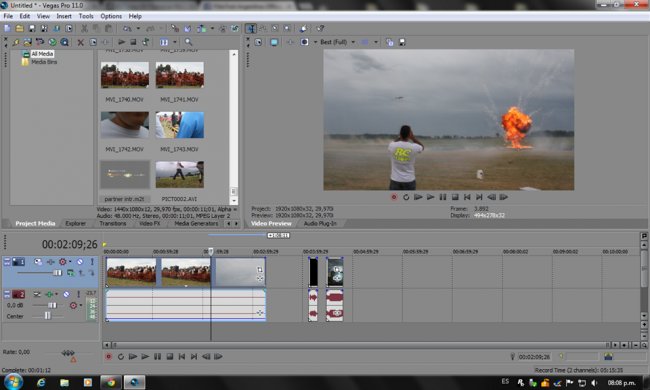Open dropdown next to Auto Crossfades toolbar icon
Image resolution: width=650 pixels, height=390 pixels.
coord(213,29)
